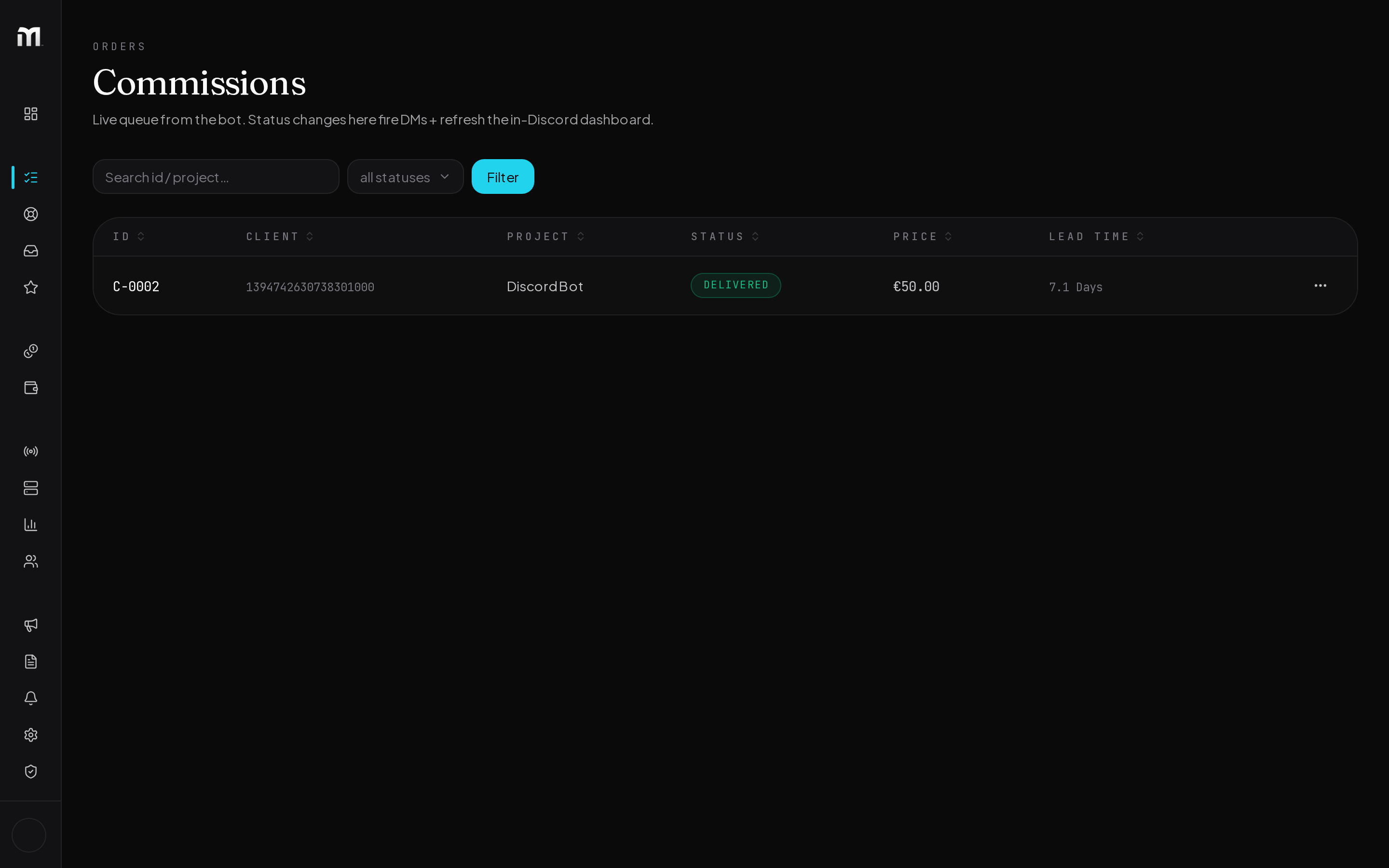Open the megaphone announcements icon
Image resolution: width=1389 pixels, height=868 pixels.
[31, 624]
